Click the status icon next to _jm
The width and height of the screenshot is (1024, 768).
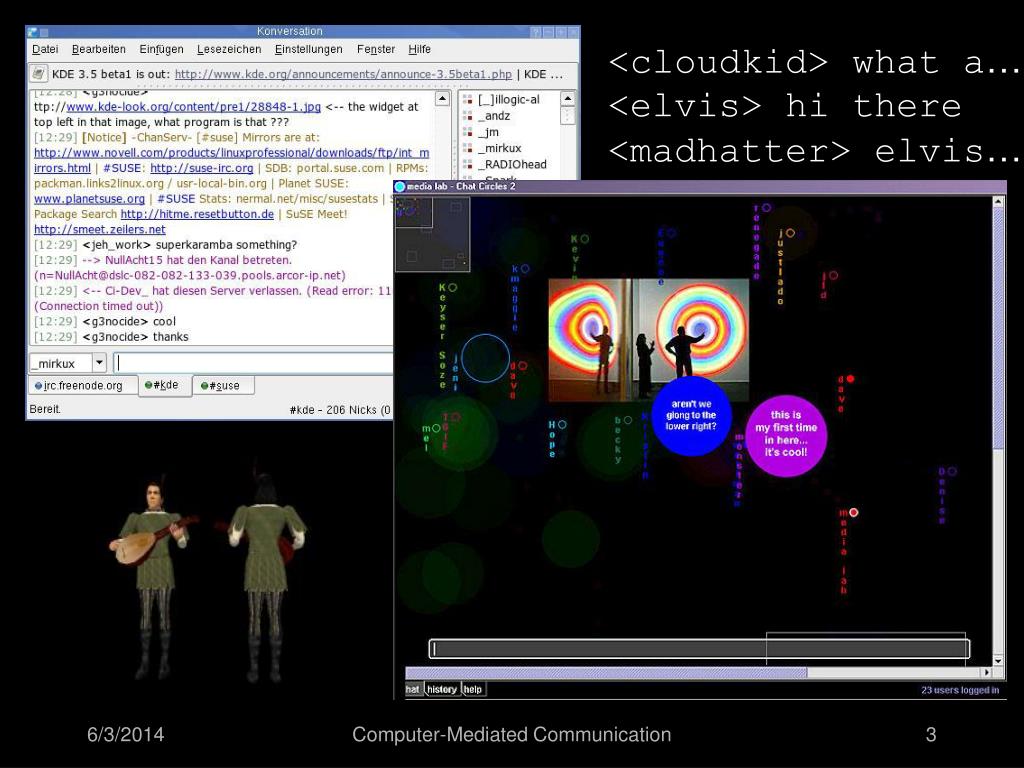point(468,133)
